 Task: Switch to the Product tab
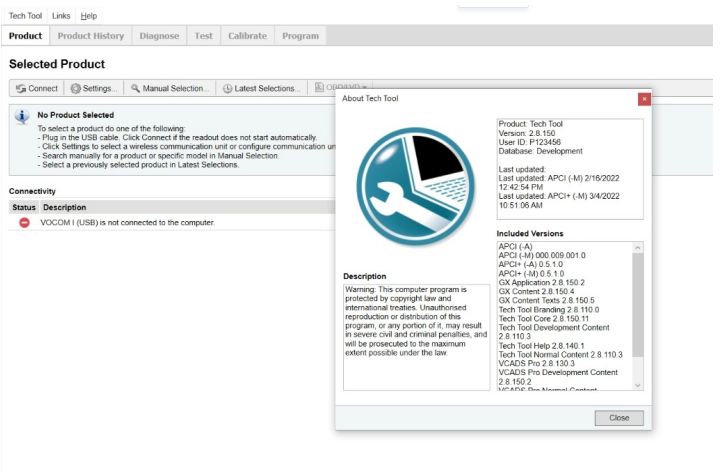(25, 36)
